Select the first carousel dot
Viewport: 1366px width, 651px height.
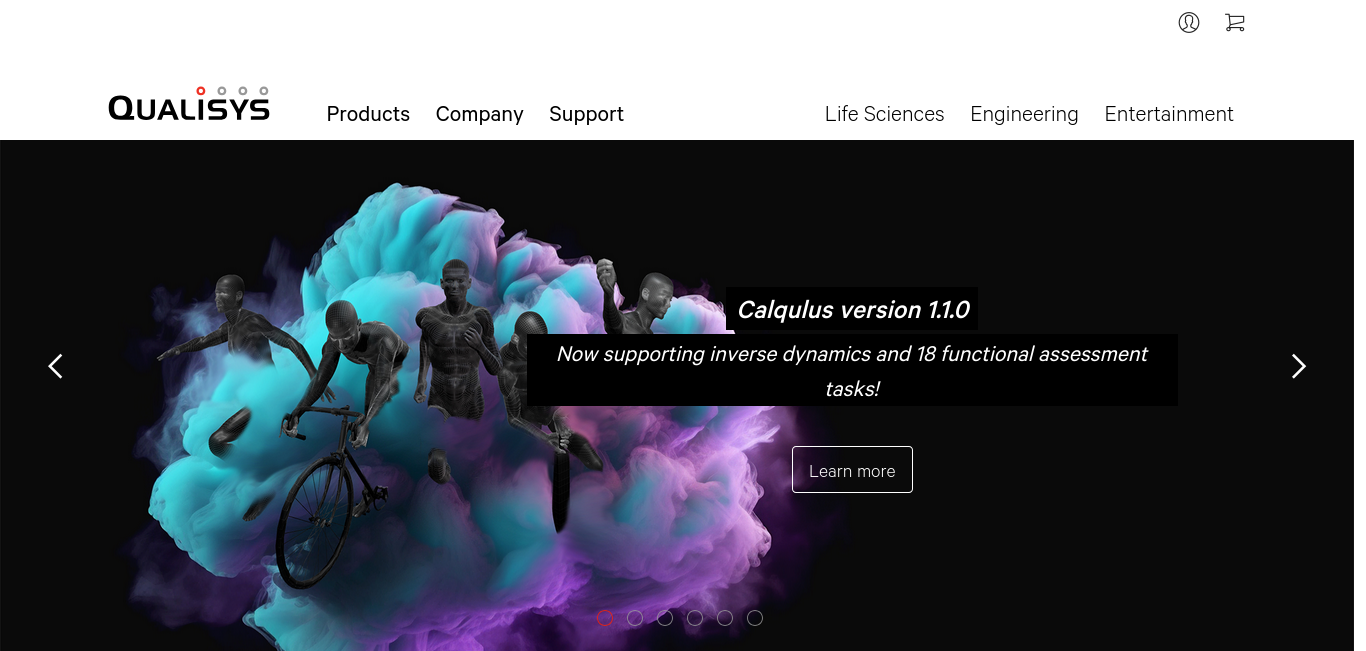(x=605, y=618)
